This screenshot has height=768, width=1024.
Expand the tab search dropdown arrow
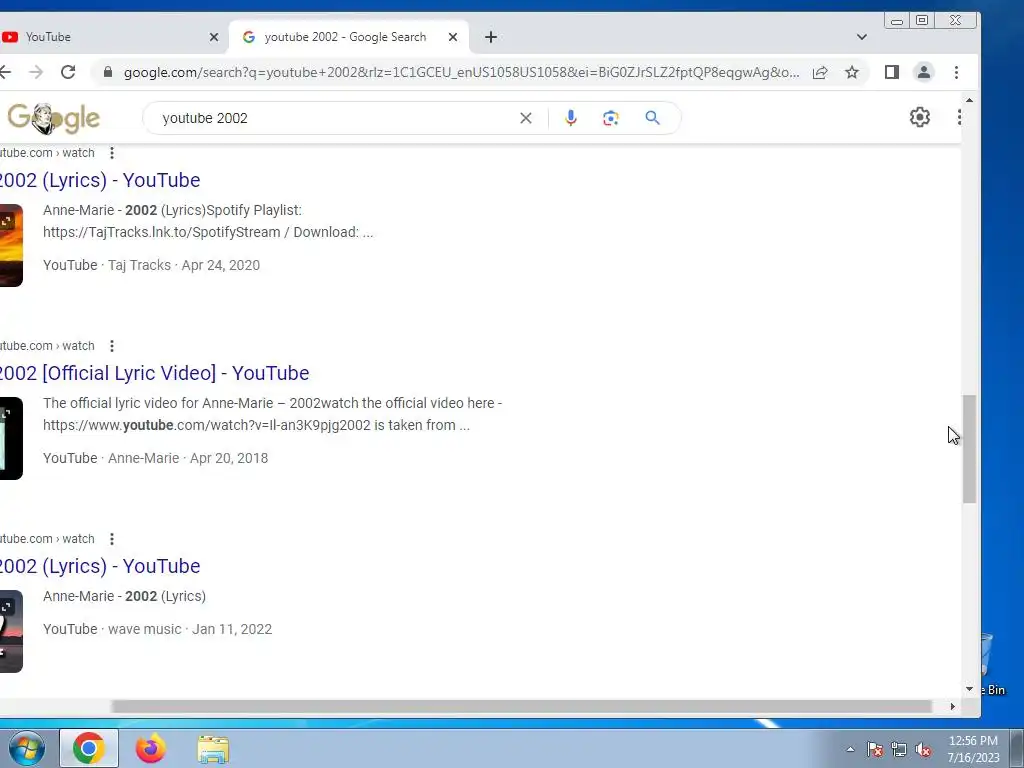861,37
